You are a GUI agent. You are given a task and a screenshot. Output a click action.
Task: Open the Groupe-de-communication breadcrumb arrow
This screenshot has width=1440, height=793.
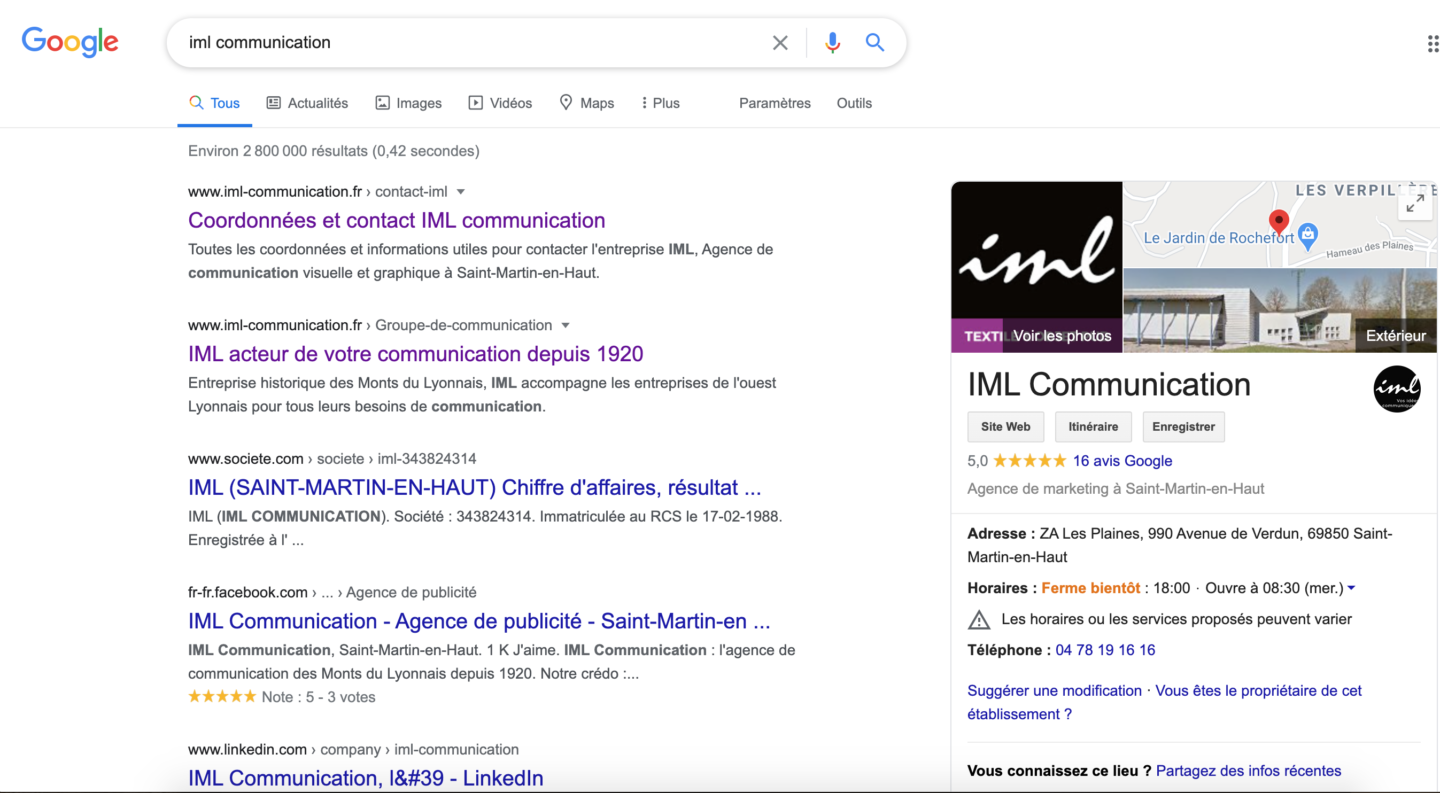[x=566, y=325]
